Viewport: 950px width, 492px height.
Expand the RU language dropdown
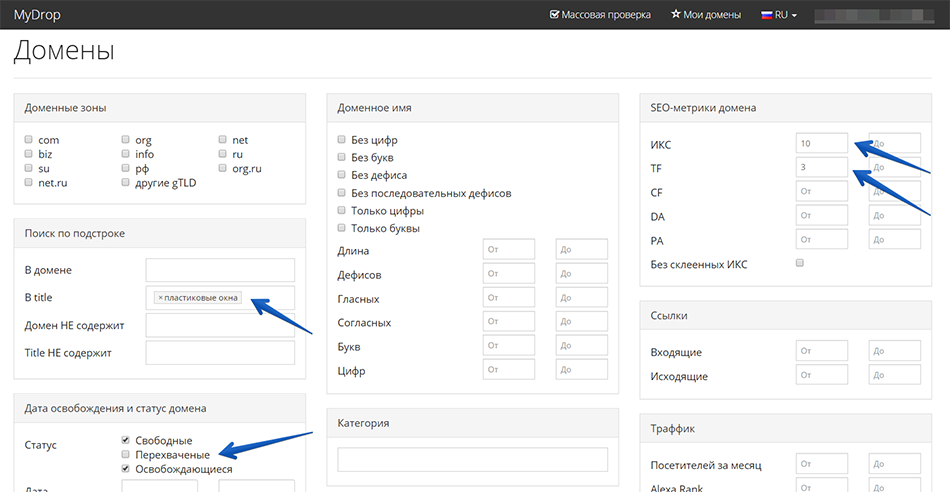coord(779,15)
